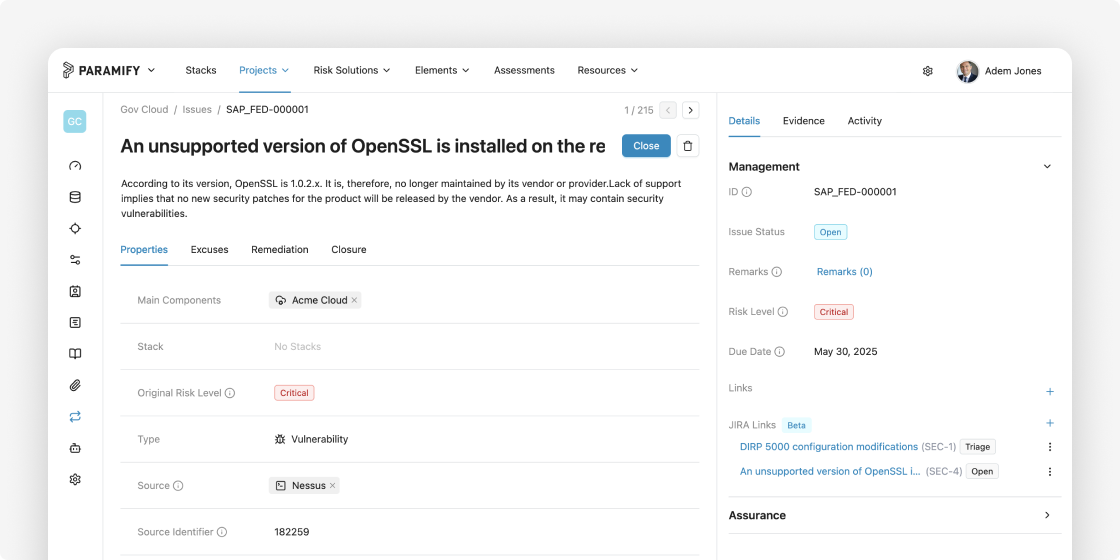
Task: Open the robot icon in sidebar
Action: 75,448
